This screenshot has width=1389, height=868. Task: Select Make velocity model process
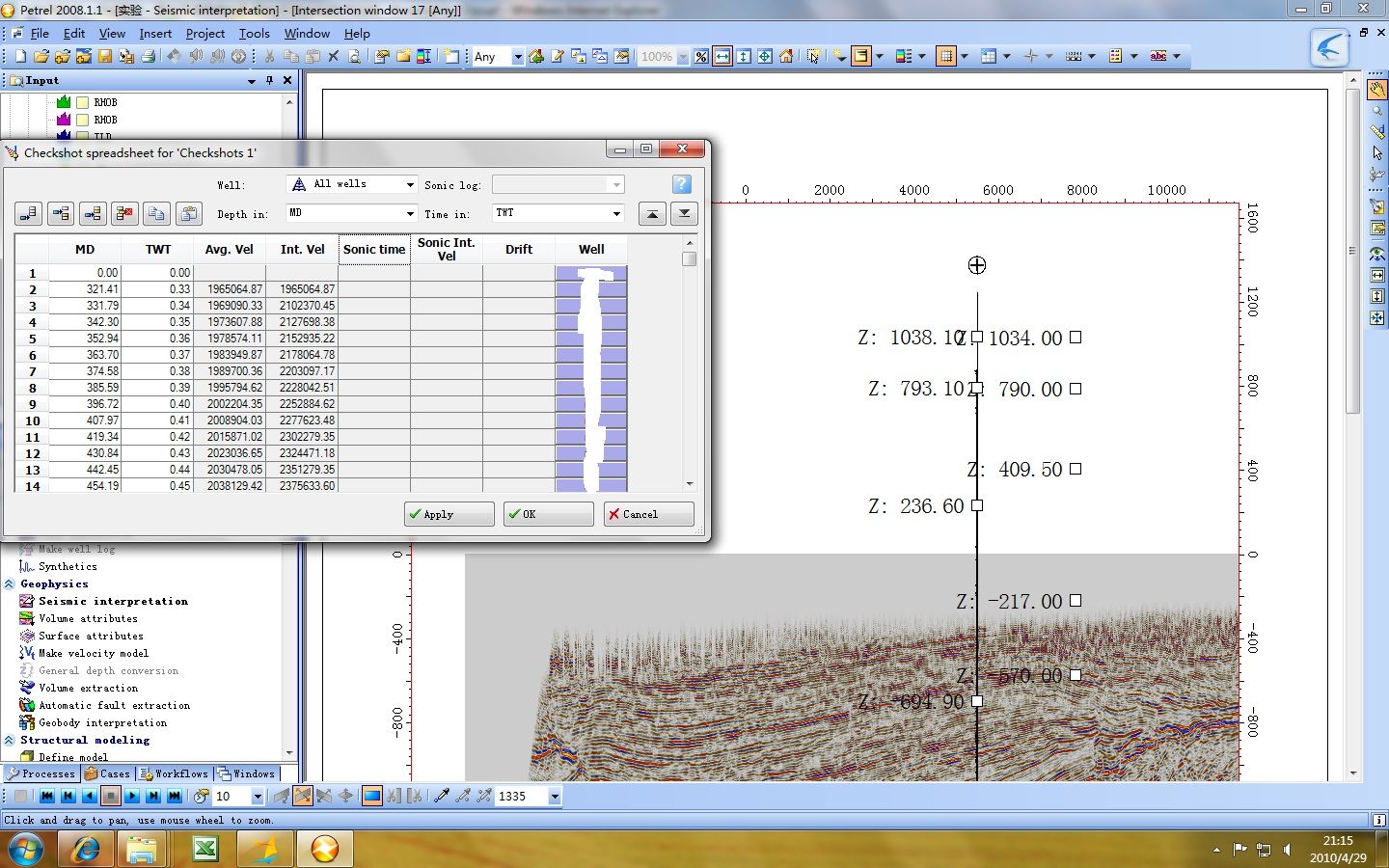[x=94, y=654]
